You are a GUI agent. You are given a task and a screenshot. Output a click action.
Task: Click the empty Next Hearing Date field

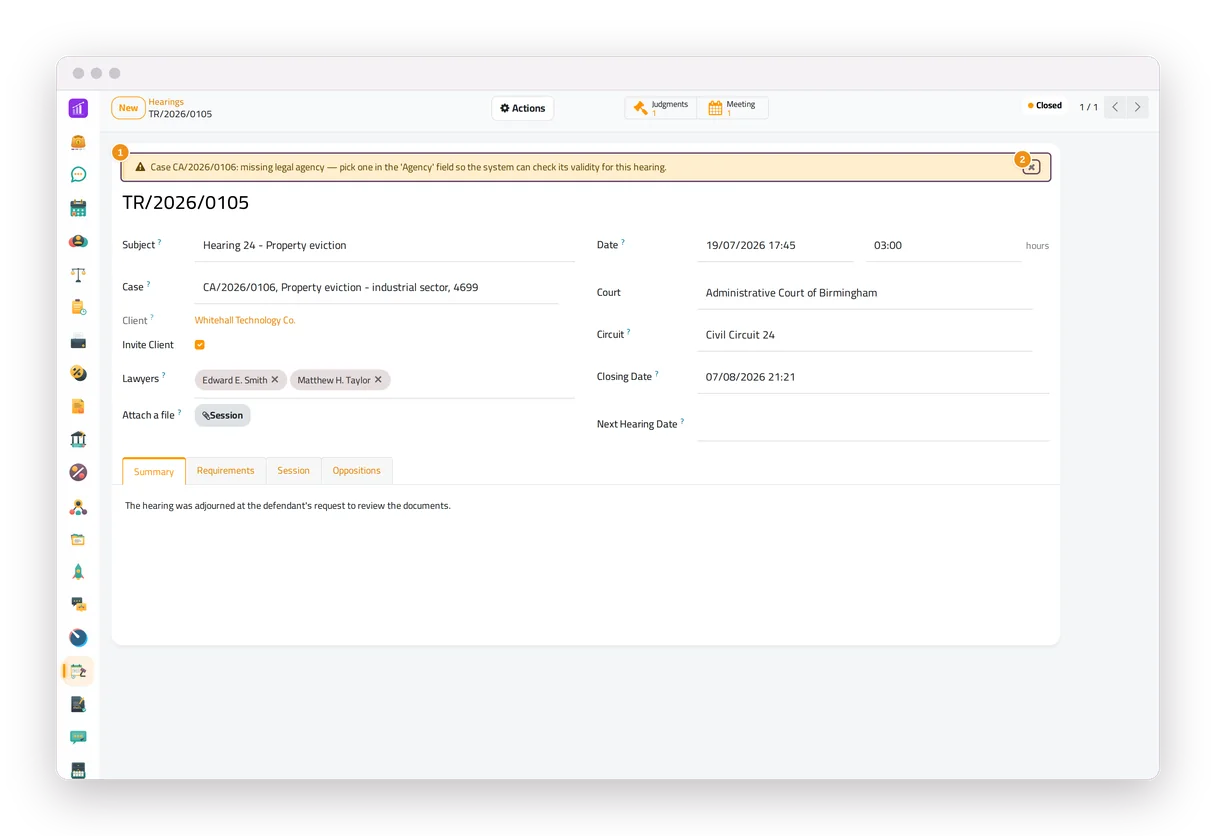873,424
